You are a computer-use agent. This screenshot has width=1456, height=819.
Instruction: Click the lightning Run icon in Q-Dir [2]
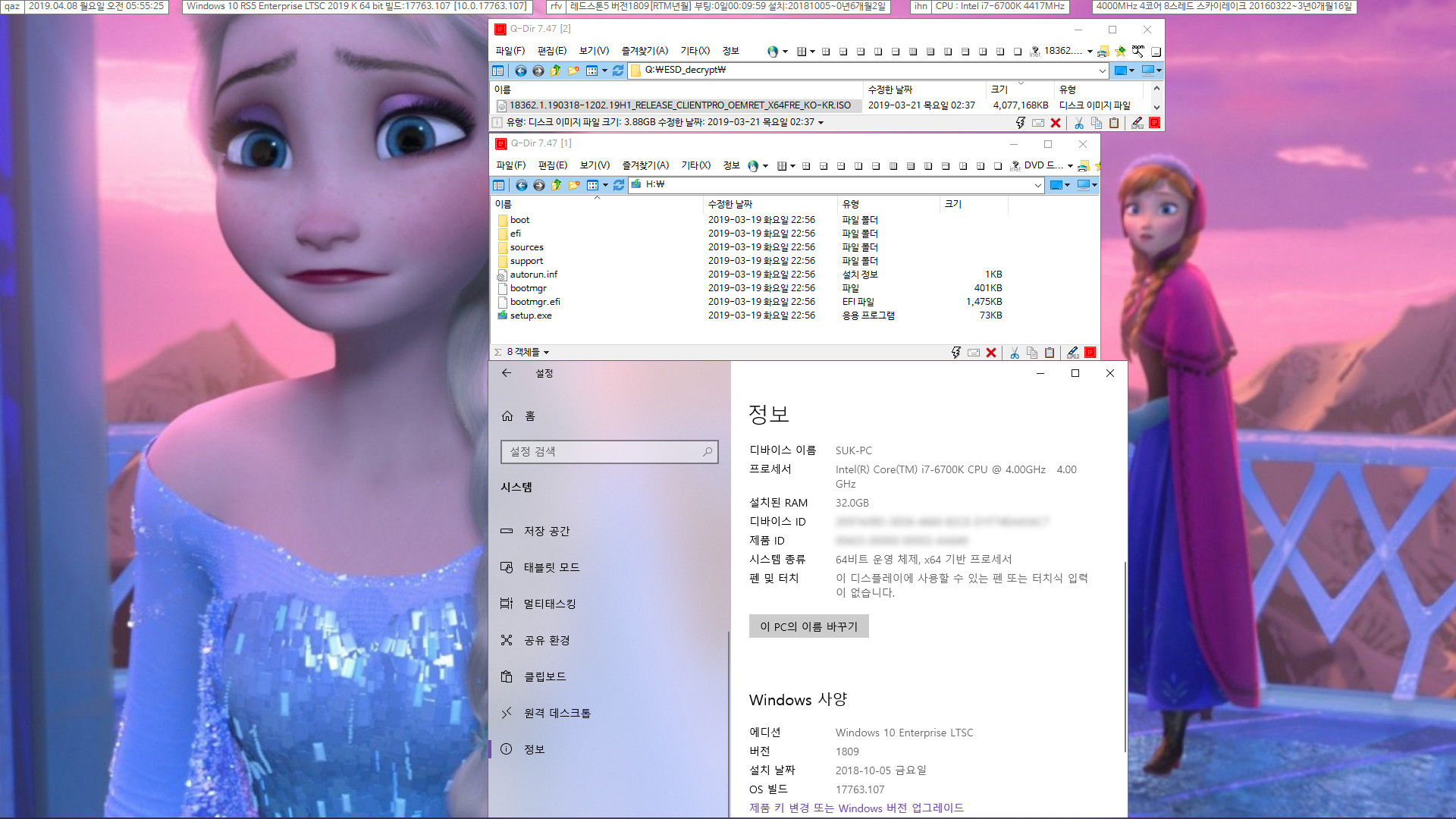[1020, 123]
